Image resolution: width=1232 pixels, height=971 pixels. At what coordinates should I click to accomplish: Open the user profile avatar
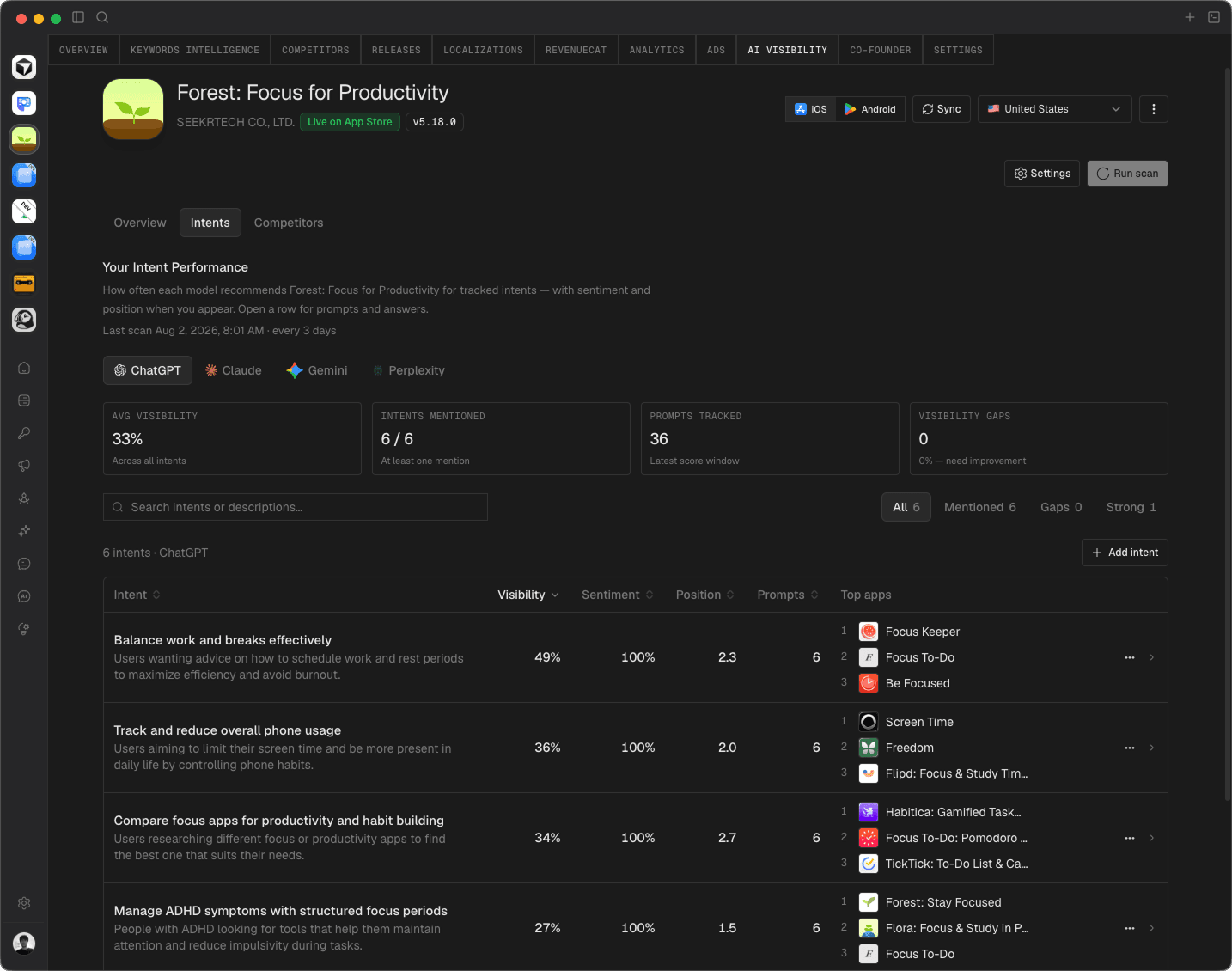tap(24, 943)
